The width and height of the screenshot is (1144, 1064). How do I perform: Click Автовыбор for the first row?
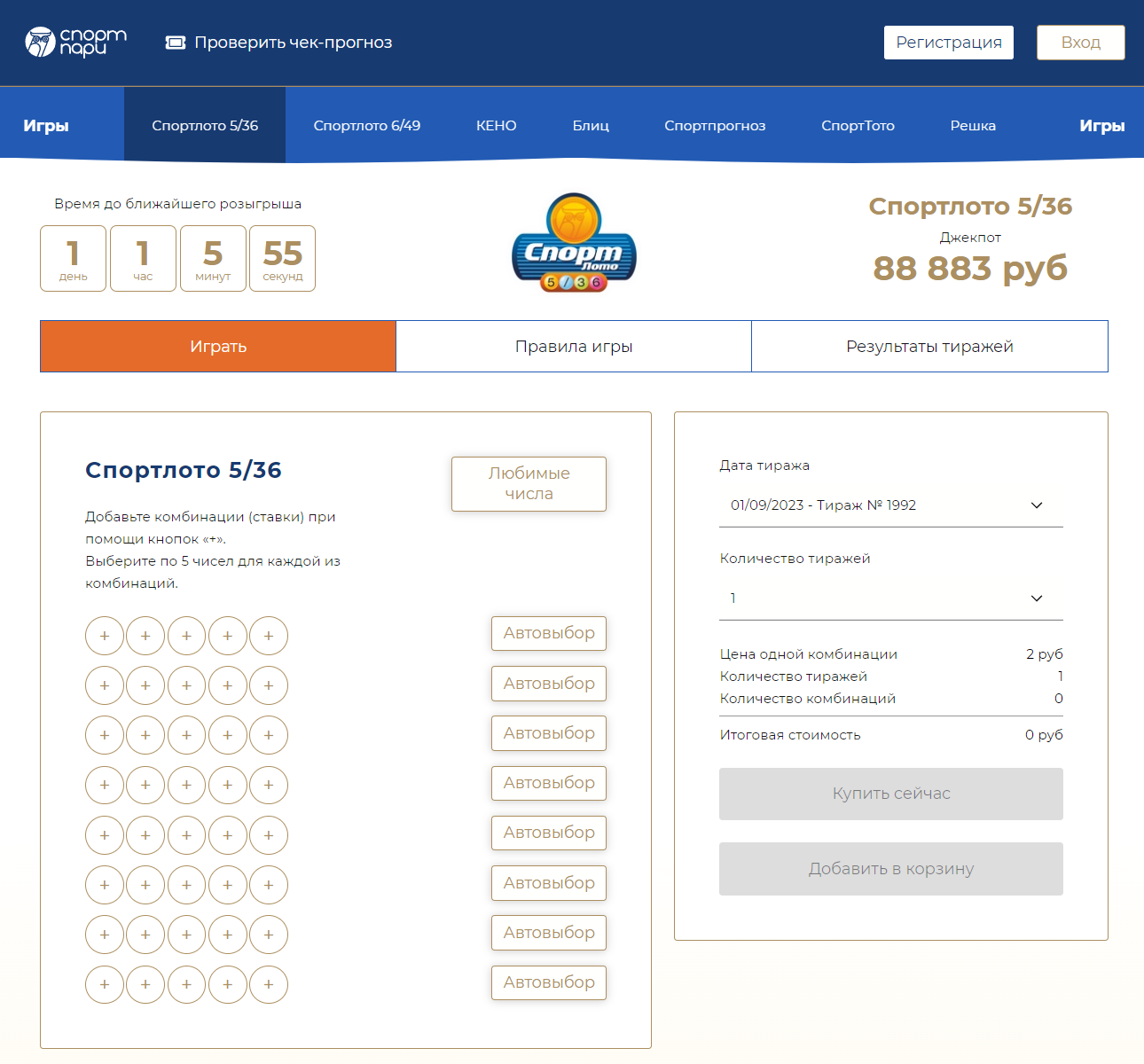click(x=549, y=633)
